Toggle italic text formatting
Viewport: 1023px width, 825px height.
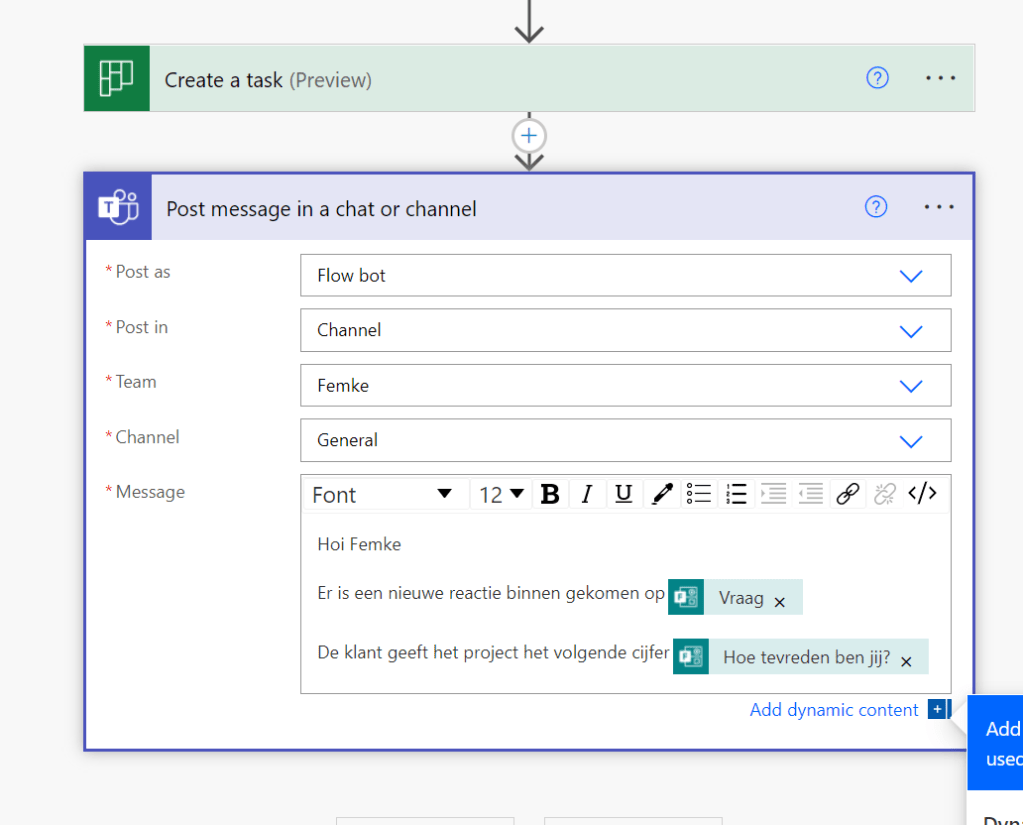tap(587, 494)
